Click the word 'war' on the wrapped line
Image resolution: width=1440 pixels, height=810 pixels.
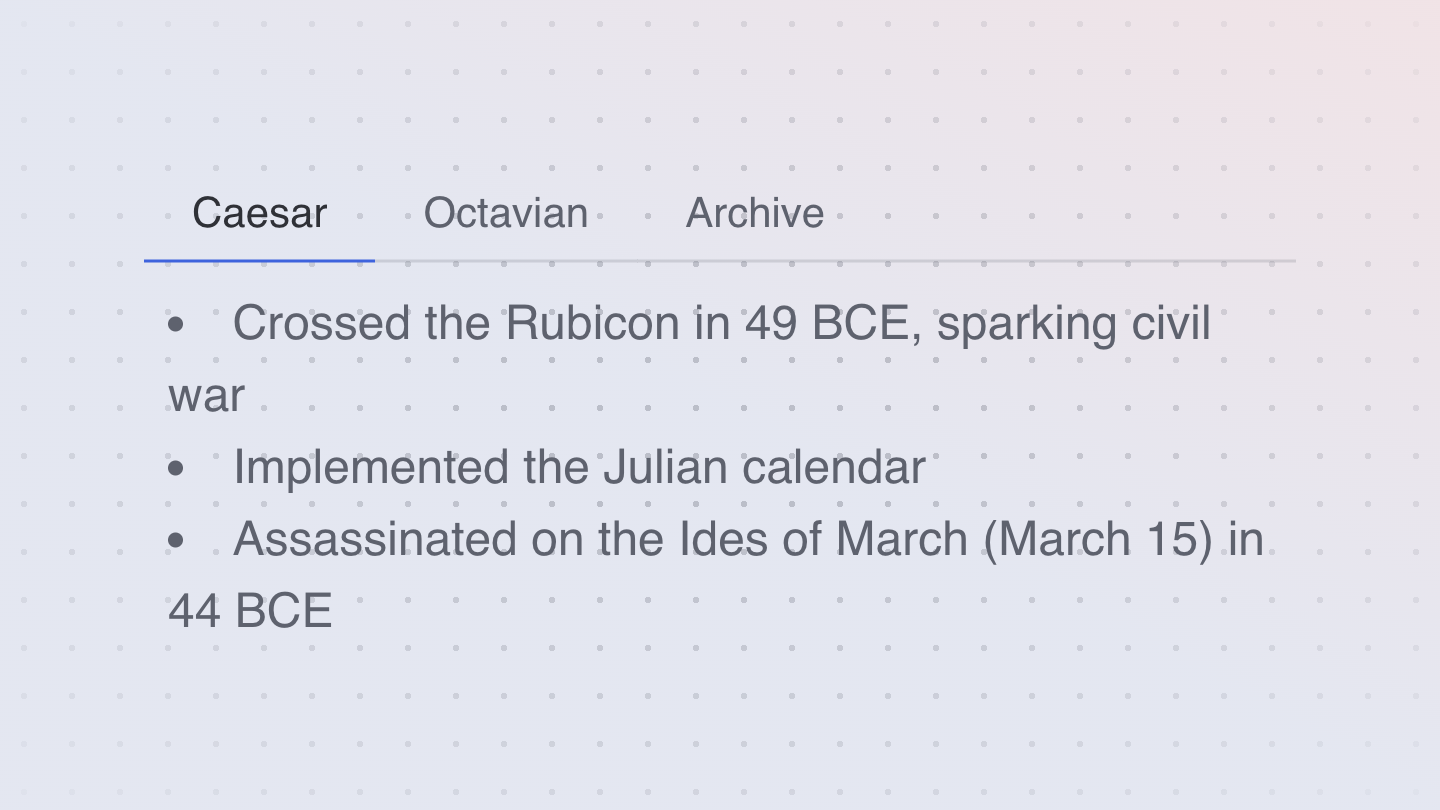(x=206, y=397)
